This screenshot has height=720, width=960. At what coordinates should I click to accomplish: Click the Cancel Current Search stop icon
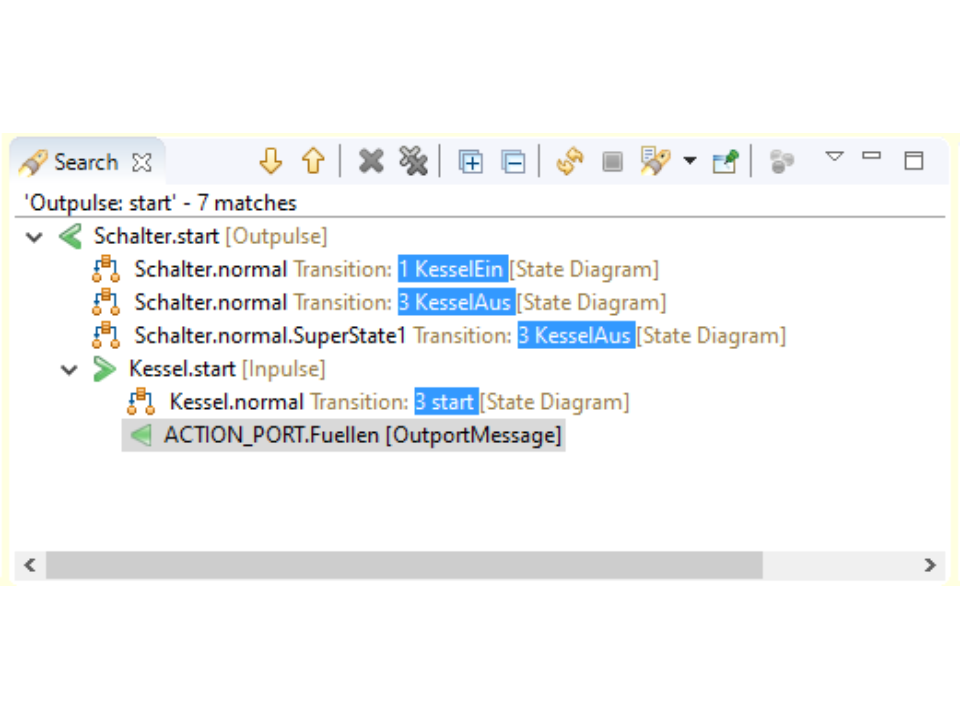(612, 162)
